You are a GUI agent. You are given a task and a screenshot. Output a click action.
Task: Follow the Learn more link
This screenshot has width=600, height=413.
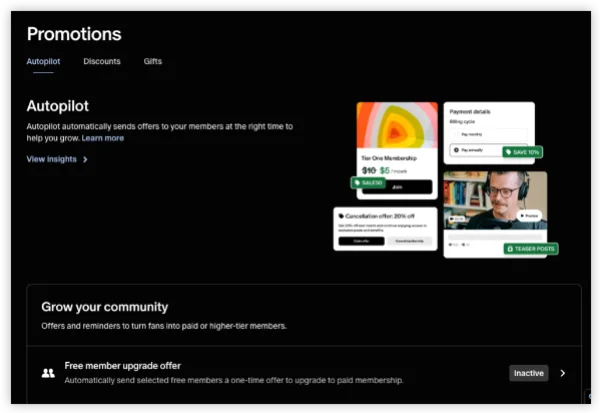(x=103, y=138)
